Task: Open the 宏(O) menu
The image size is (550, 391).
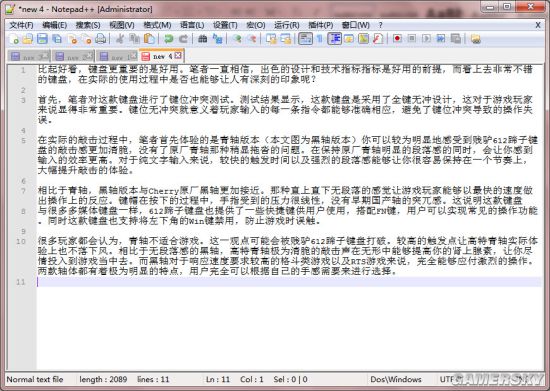Action: point(255,25)
